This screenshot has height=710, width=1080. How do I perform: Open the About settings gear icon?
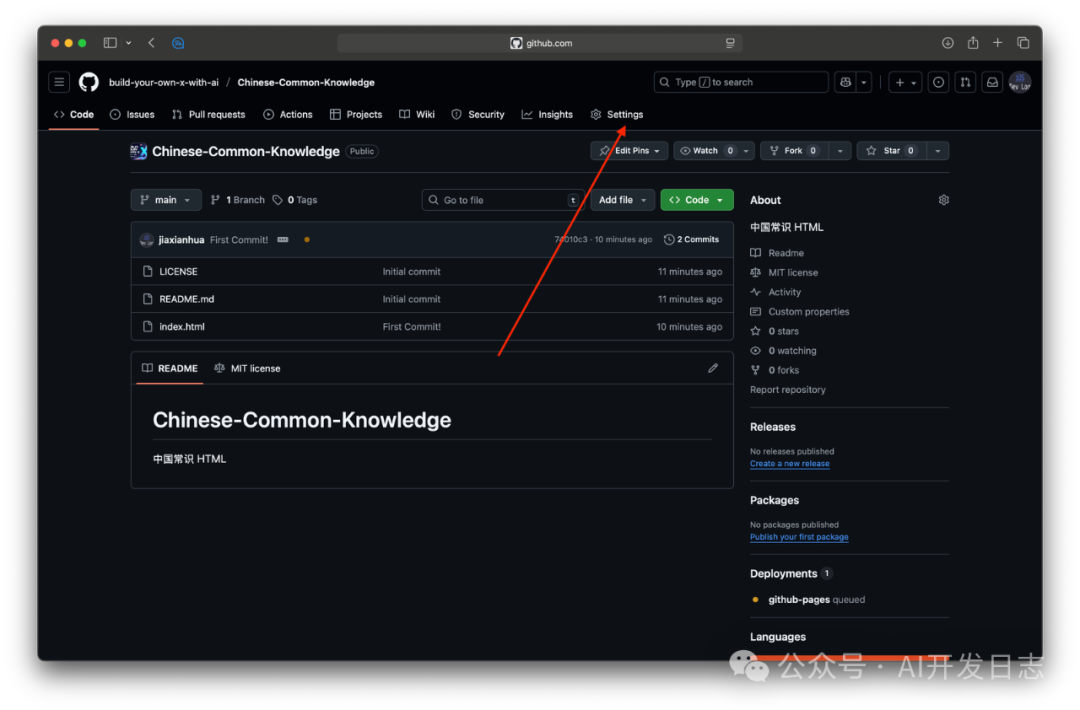tap(944, 200)
